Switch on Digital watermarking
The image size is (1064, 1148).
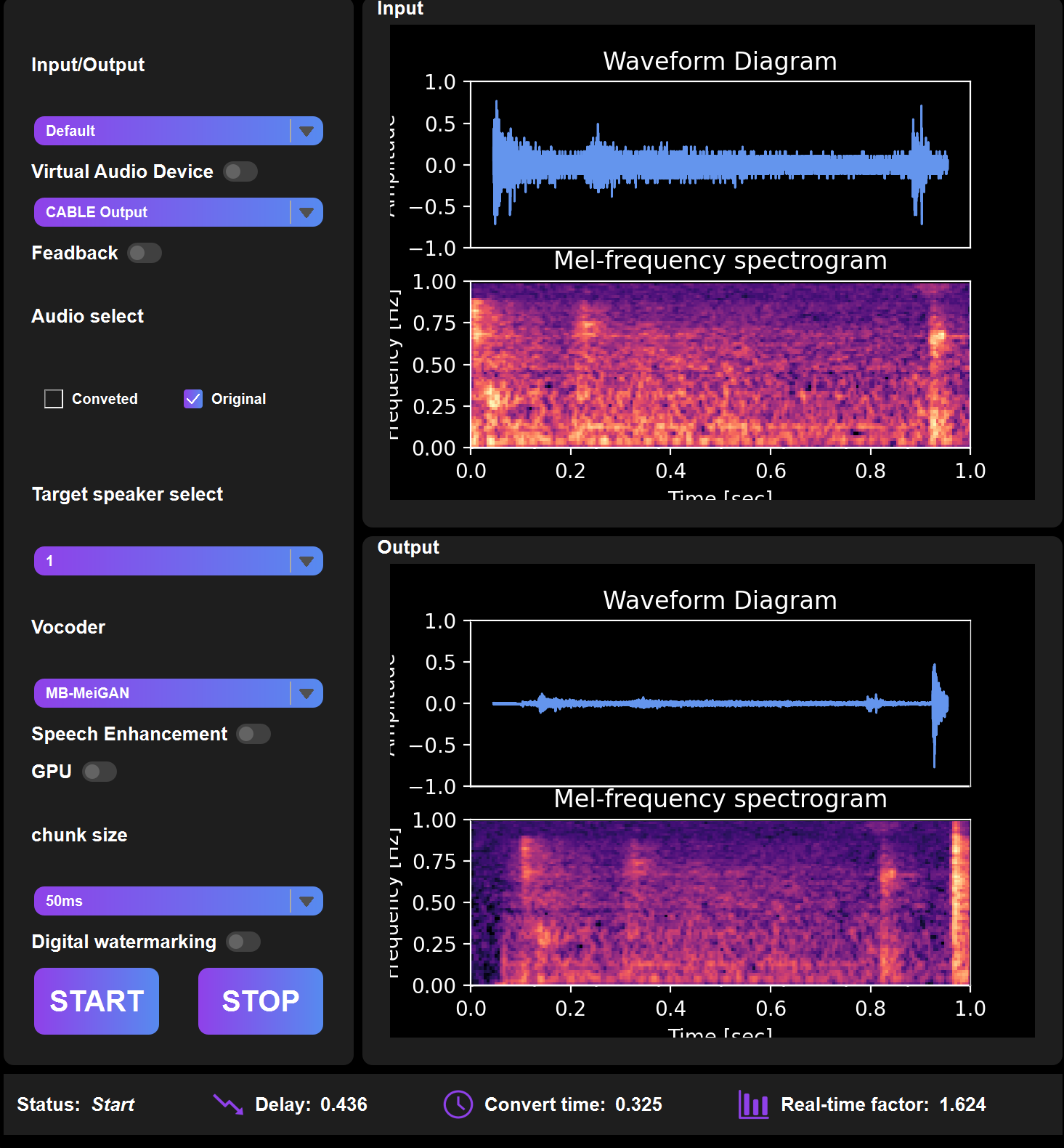243,942
